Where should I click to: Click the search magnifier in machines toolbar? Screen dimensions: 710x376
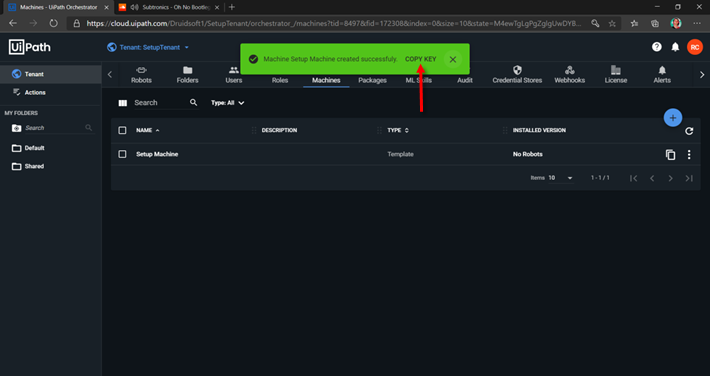click(194, 102)
